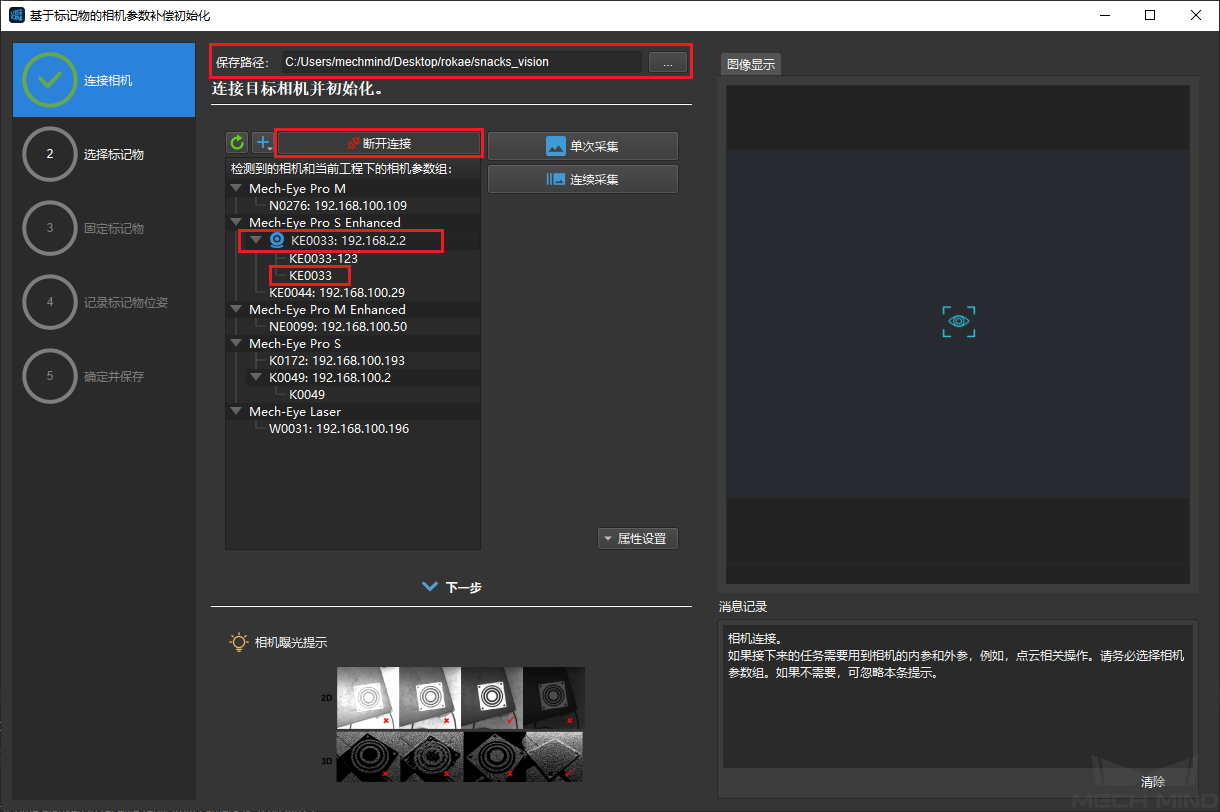
Task: Click the app icon in title bar
Action: [x=16, y=15]
